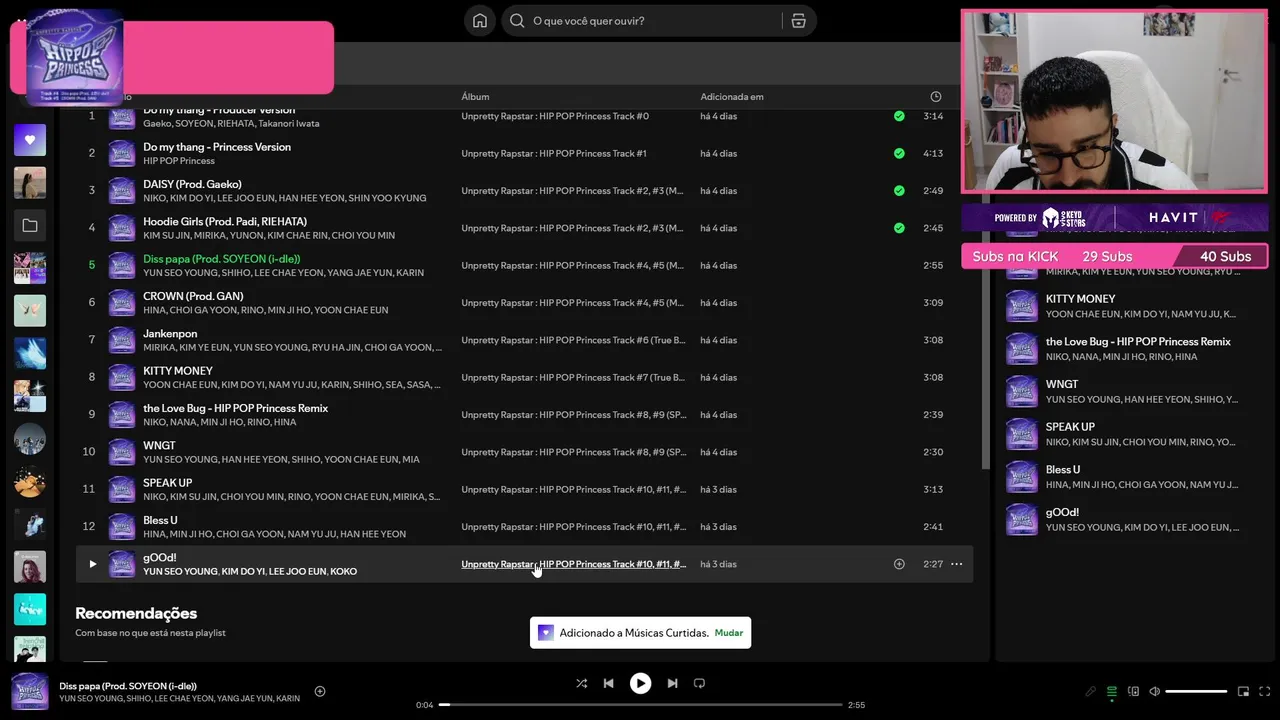Open gOOd! in the queue panel
Screen dimensions: 1280x720
tap(1062, 512)
